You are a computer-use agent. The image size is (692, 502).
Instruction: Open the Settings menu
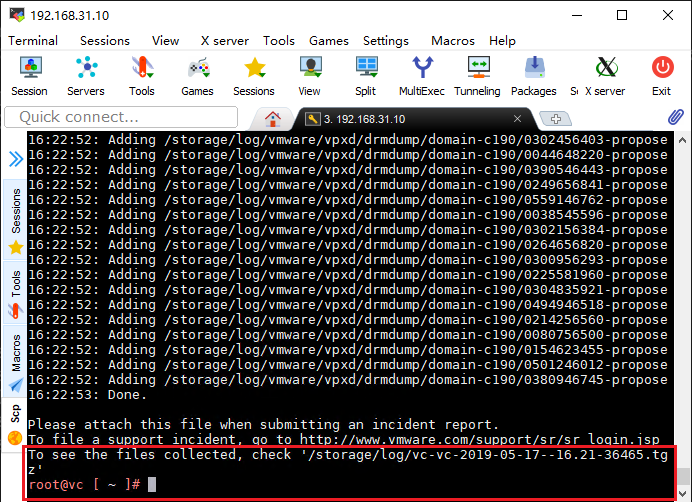(386, 41)
